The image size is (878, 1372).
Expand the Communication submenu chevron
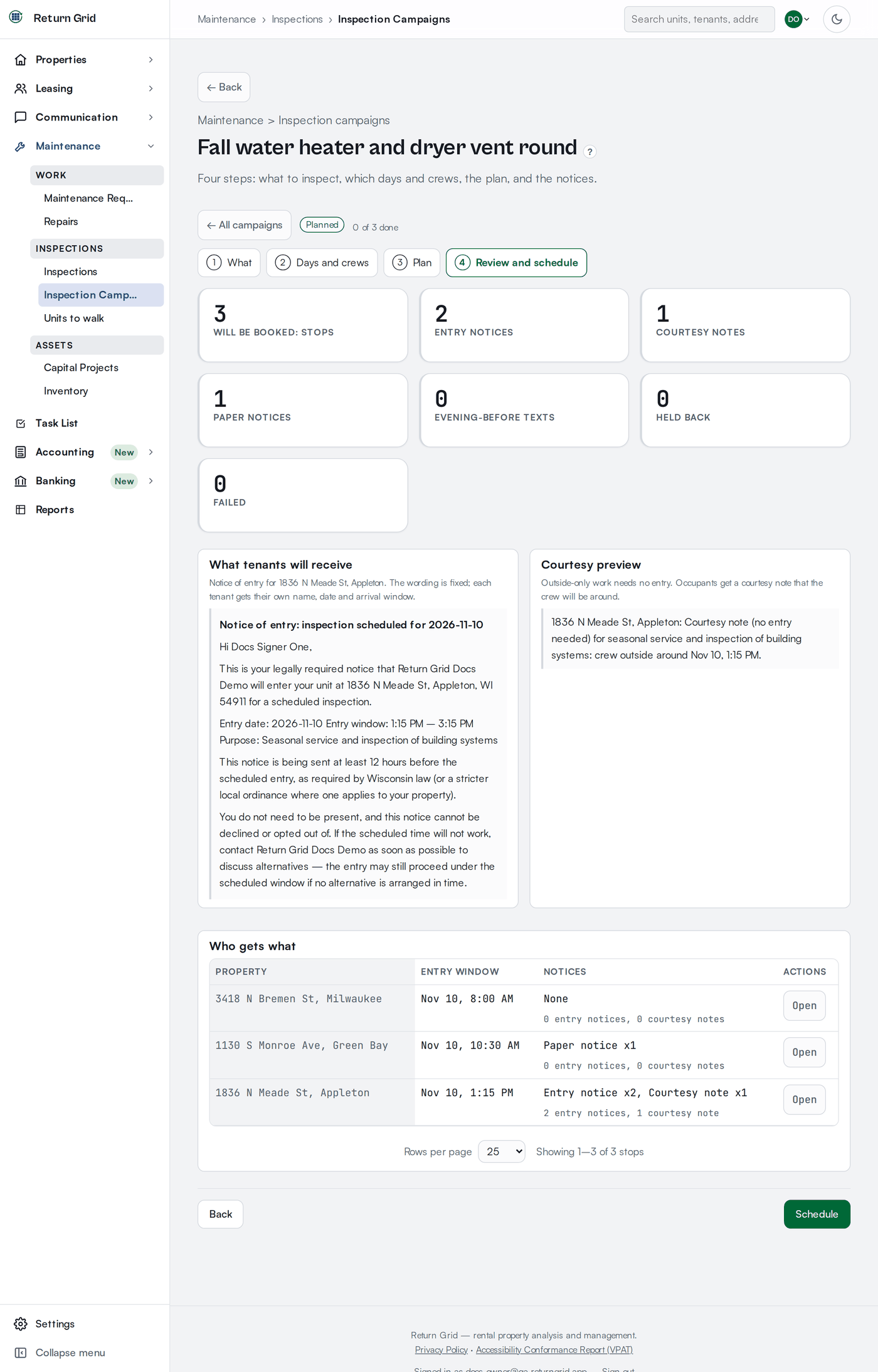pos(151,117)
